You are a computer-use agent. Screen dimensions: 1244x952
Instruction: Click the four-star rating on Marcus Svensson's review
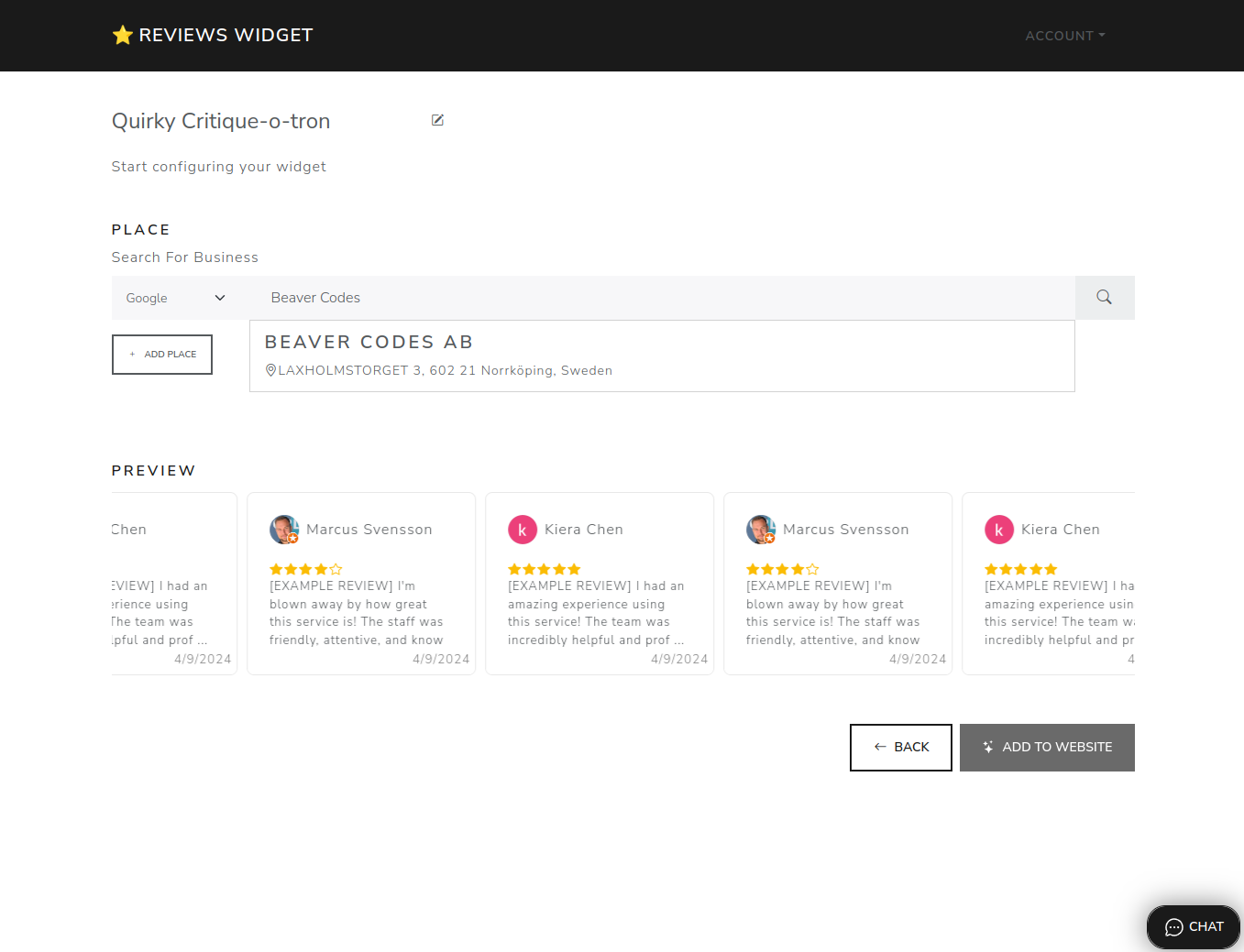pyautogui.click(x=306, y=568)
